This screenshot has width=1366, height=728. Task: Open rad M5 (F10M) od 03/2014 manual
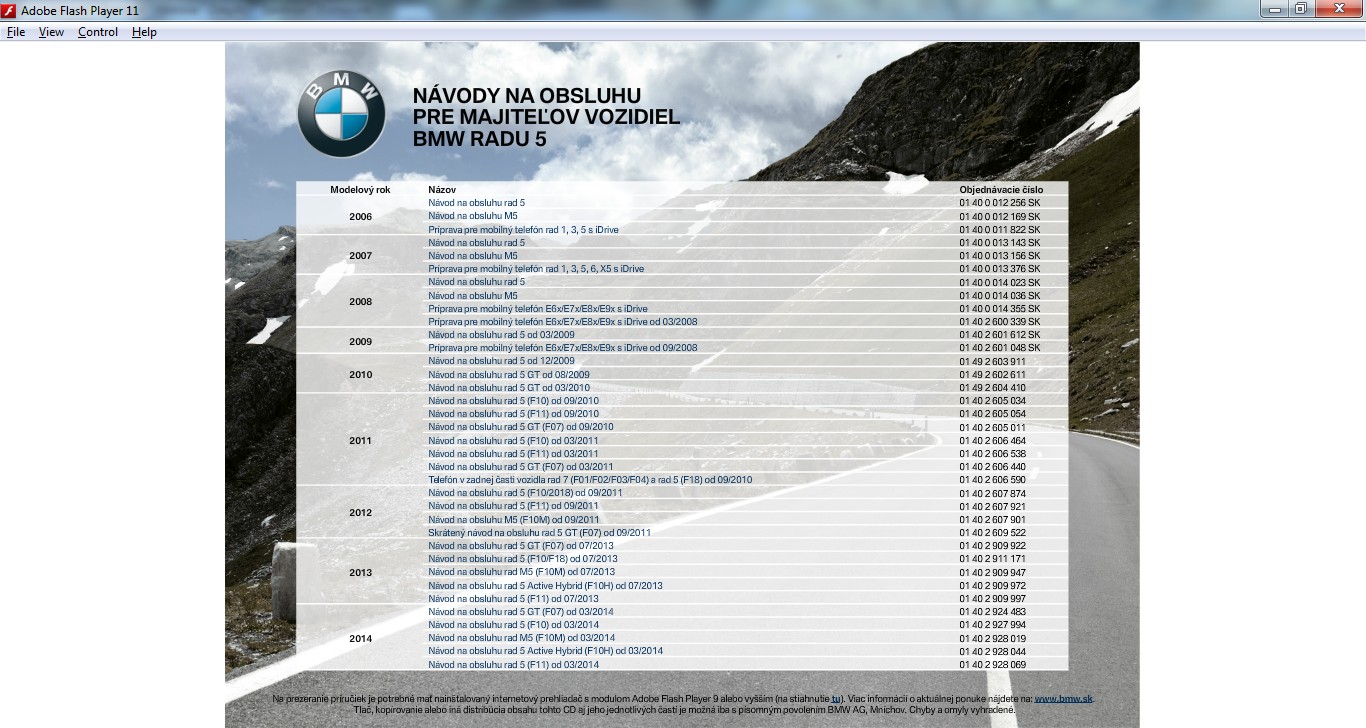point(521,638)
